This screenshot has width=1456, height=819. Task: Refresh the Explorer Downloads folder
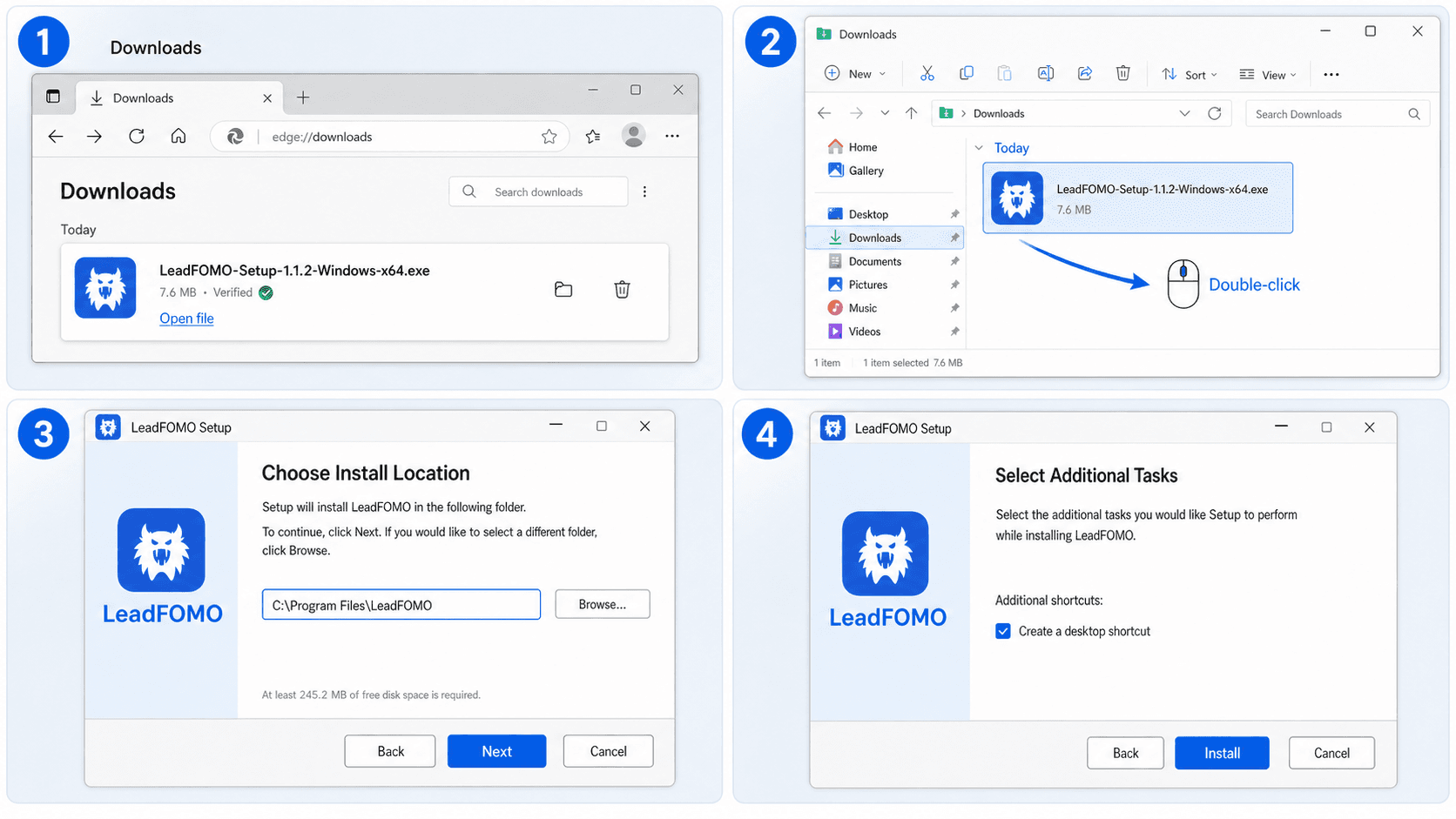[x=1215, y=113]
